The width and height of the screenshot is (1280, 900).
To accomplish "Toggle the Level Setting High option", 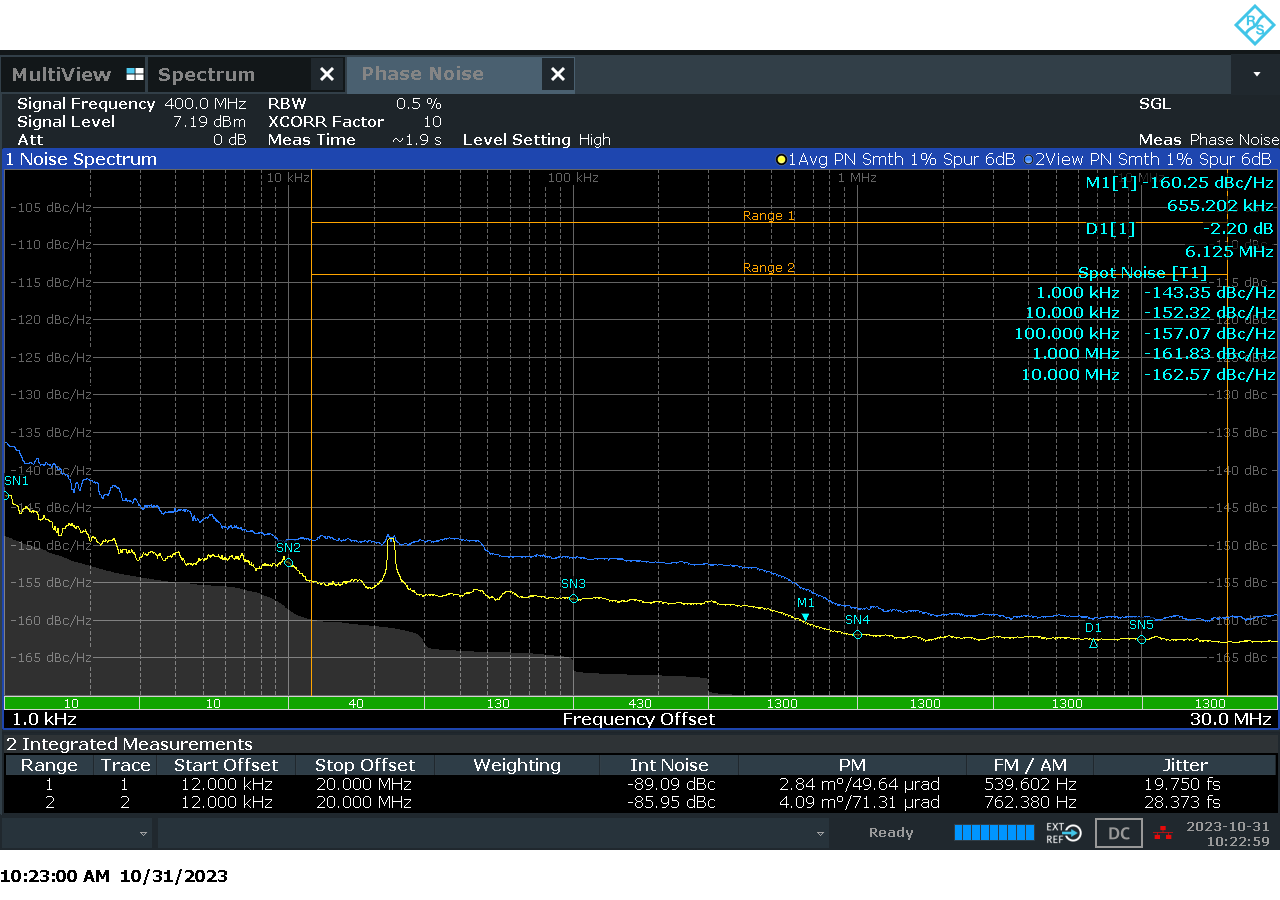I will [x=535, y=140].
